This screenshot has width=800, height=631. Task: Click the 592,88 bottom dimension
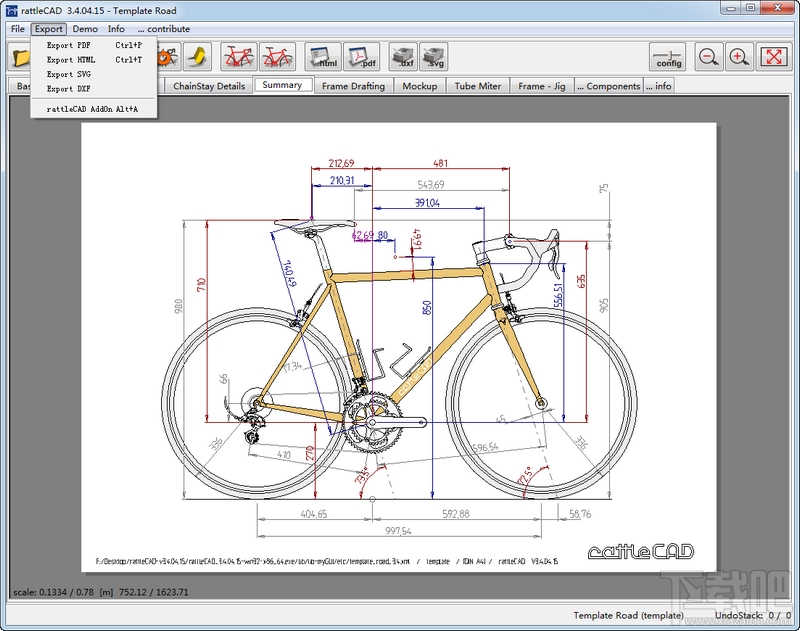coord(456,514)
